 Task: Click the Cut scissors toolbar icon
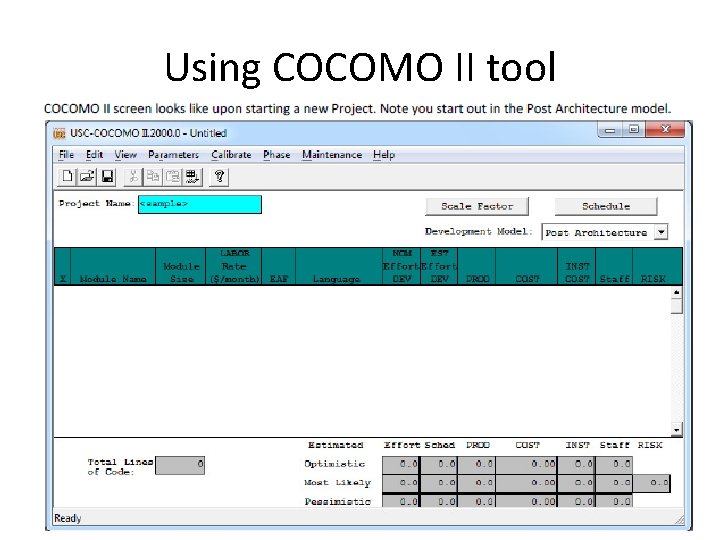pos(133,177)
